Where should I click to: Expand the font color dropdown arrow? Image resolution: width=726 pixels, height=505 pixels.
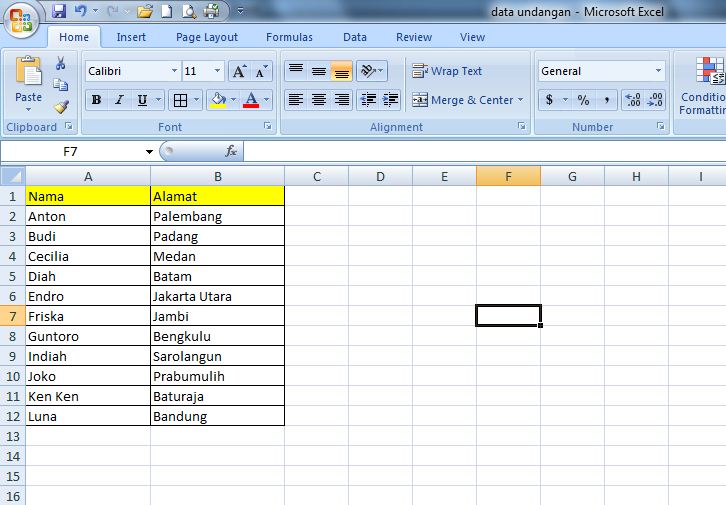[267, 100]
